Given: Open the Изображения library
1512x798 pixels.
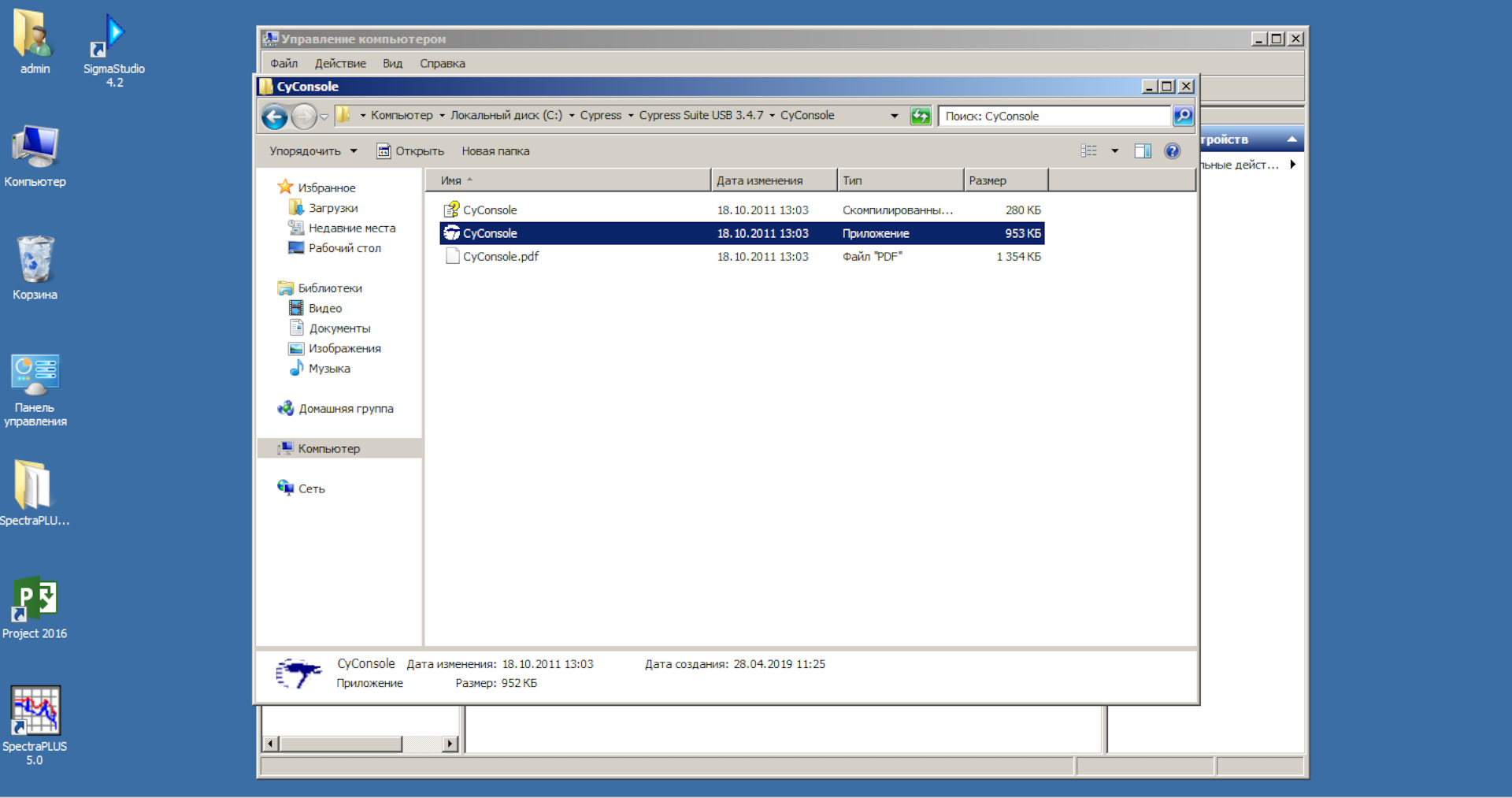Looking at the screenshot, I should pyautogui.click(x=344, y=348).
